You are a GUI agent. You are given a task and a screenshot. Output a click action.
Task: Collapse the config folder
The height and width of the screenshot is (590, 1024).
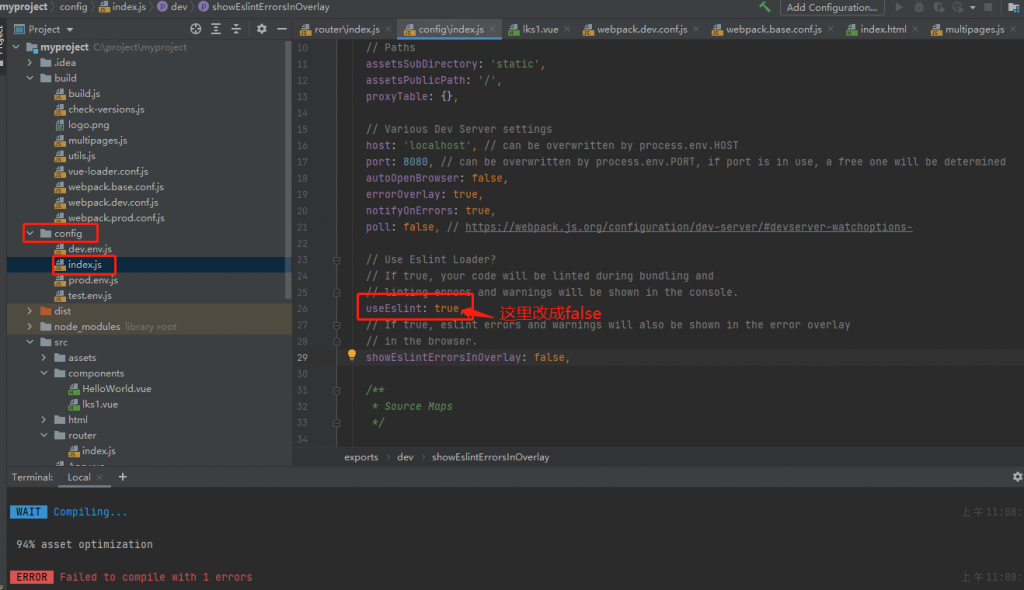click(x=30, y=233)
